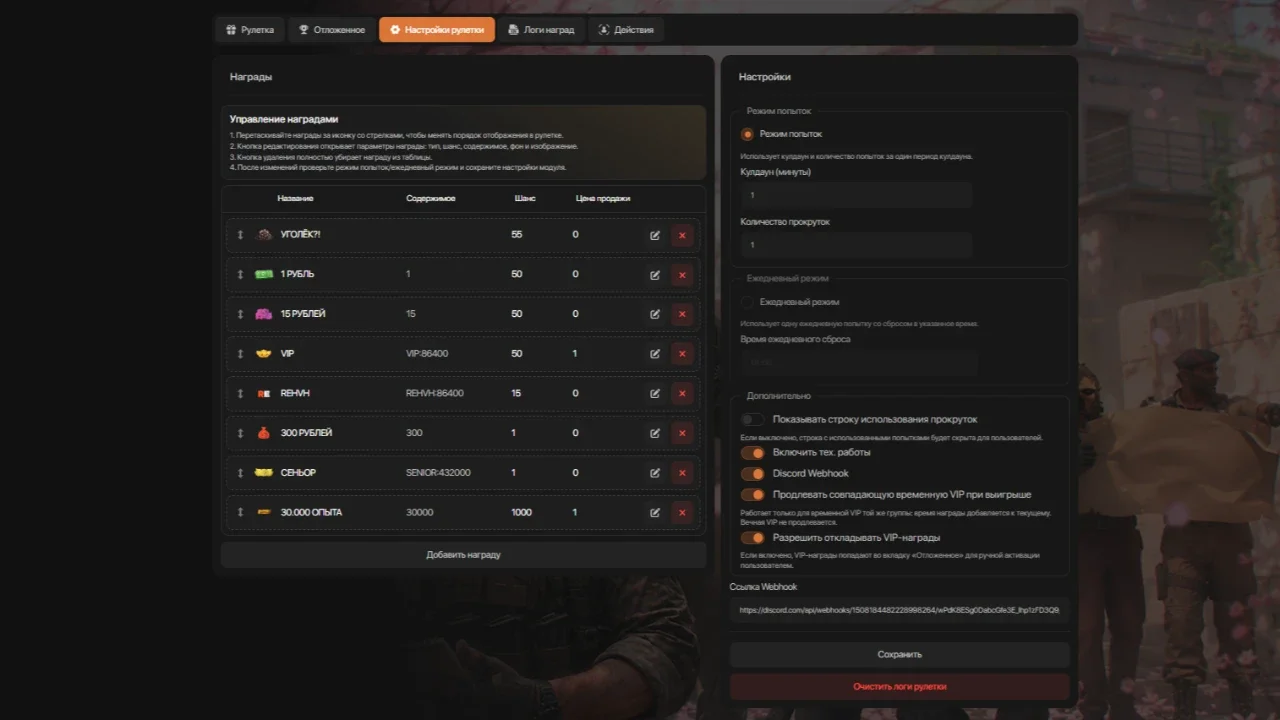Toggle Показывать строку использования прокруток
Image resolution: width=1280 pixels, height=720 pixels.
[753, 420]
